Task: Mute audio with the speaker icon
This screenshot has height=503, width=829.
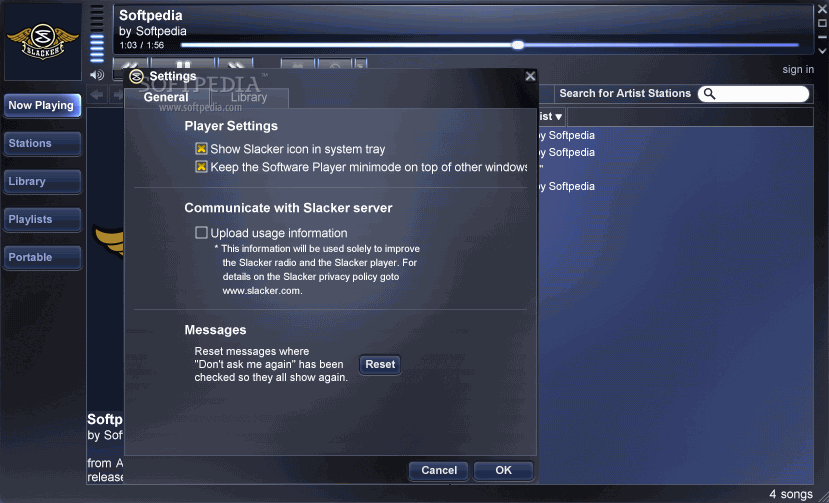Action: click(x=97, y=75)
